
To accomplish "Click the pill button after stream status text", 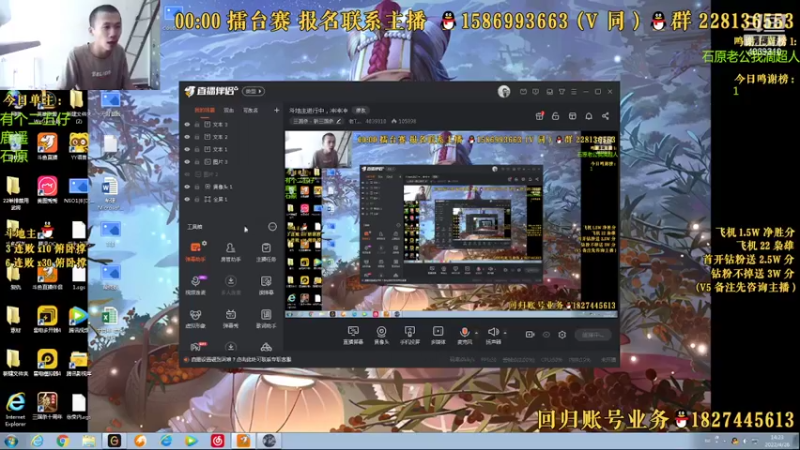I will pos(361,110).
